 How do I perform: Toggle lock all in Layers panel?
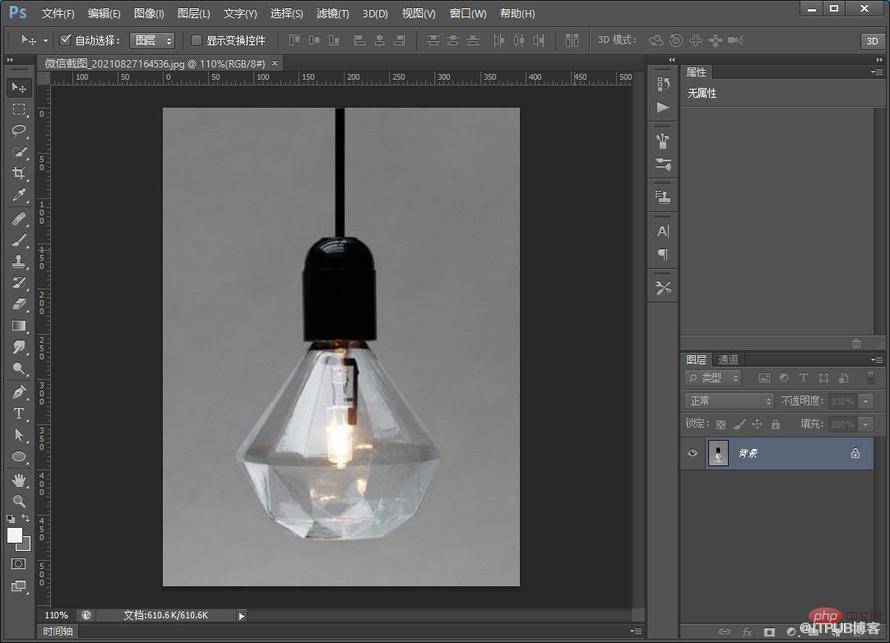[x=775, y=424]
